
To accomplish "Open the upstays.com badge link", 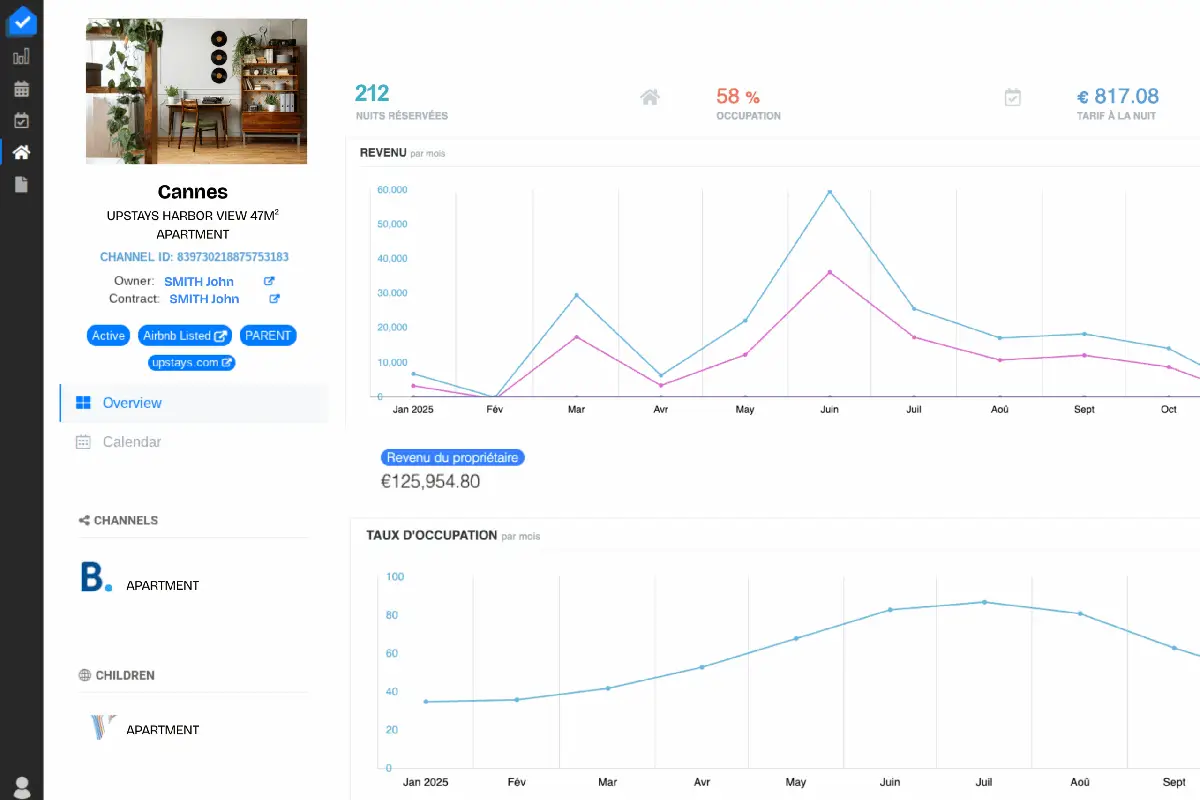I will [x=191, y=362].
